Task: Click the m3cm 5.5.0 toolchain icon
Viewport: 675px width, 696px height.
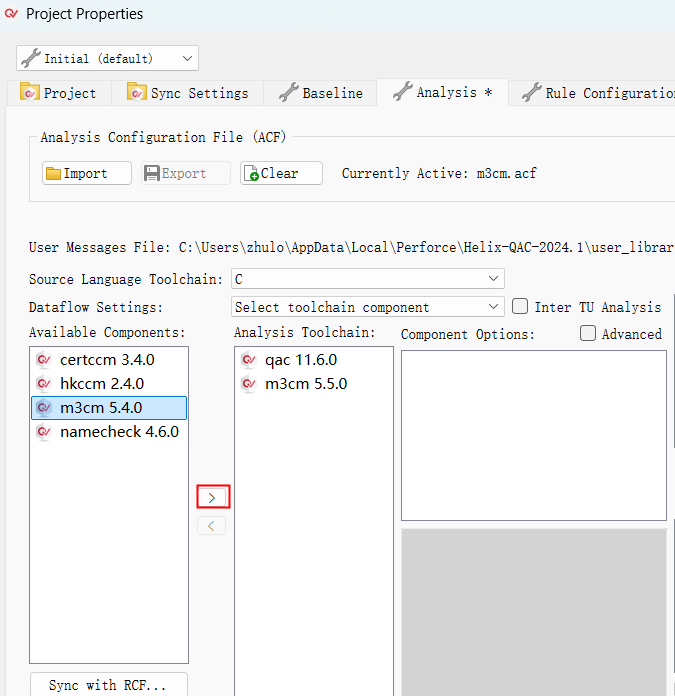Action: [x=249, y=384]
